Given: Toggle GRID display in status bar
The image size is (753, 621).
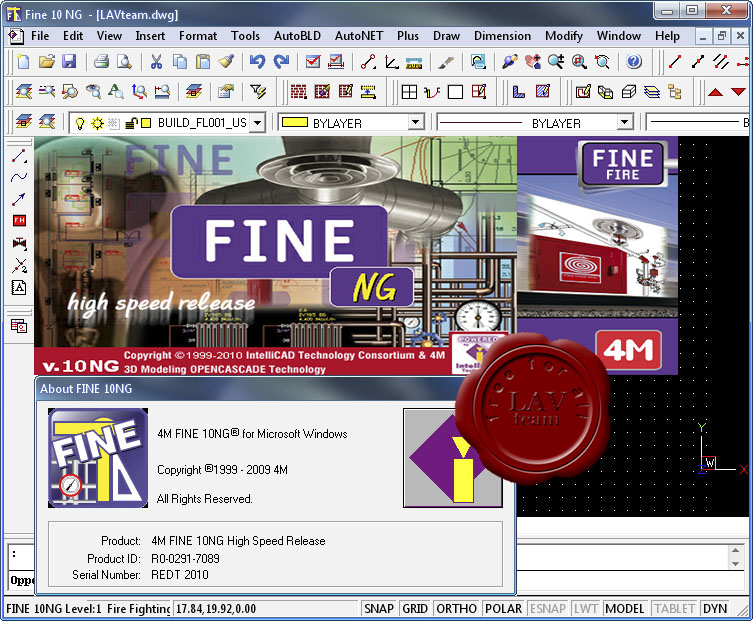Looking at the screenshot, I should click(x=415, y=609).
